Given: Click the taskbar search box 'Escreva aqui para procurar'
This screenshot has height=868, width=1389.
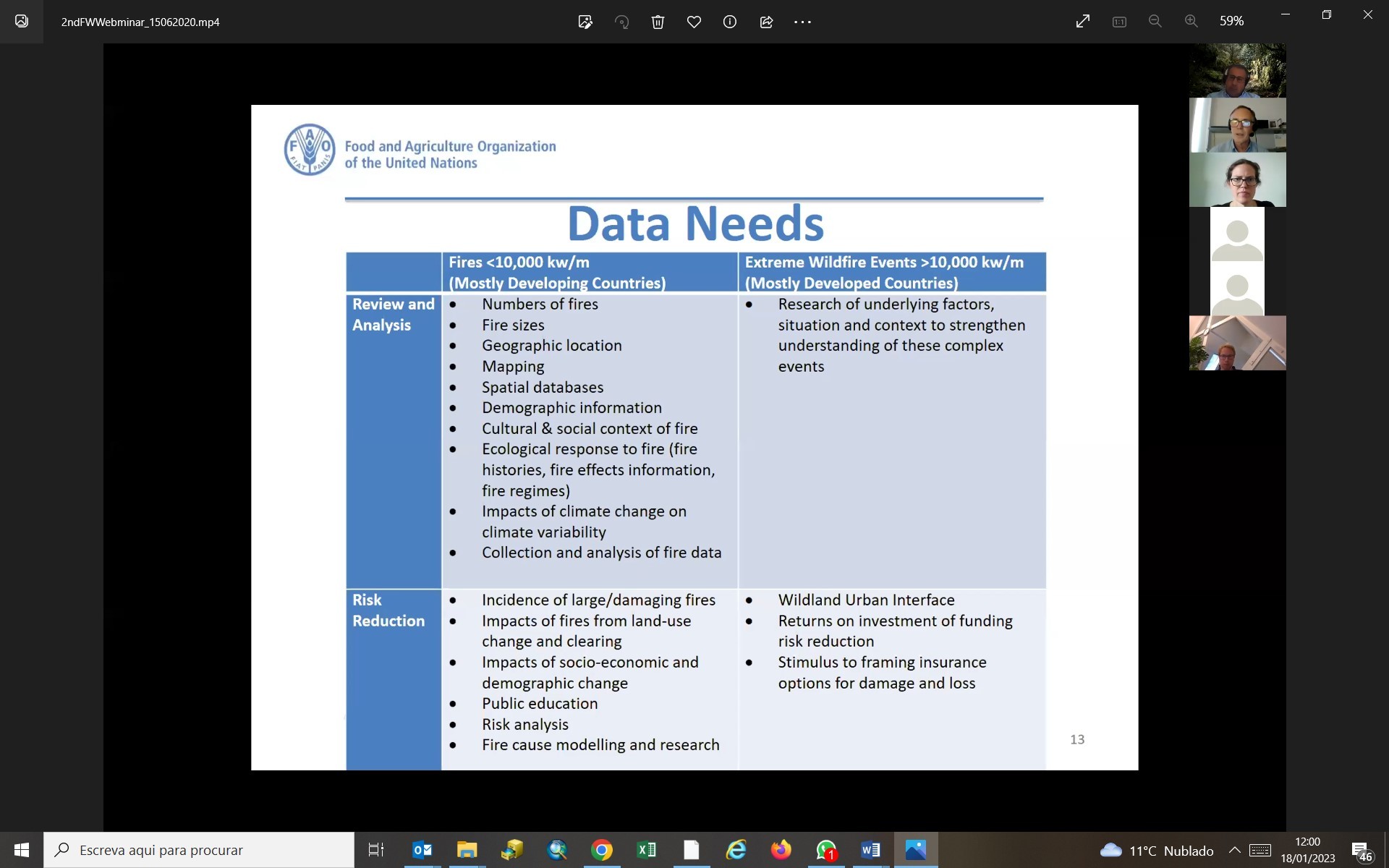Looking at the screenshot, I should [x=199, y=850].
